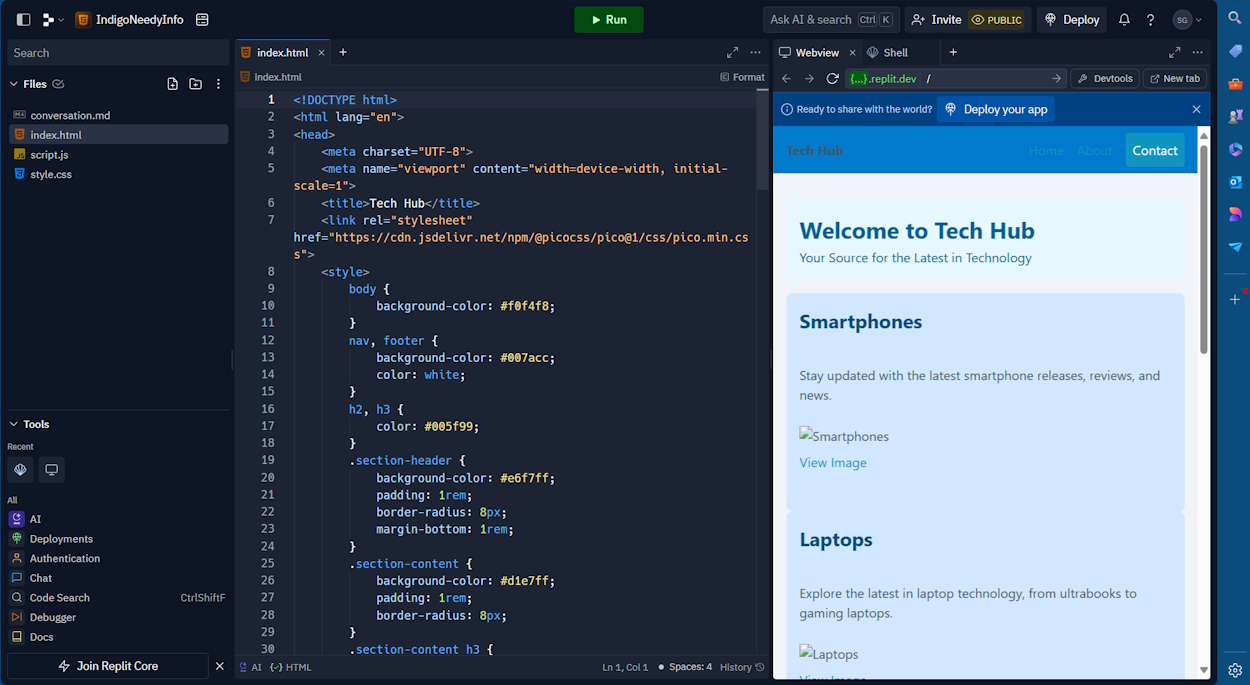This screenshot has height=685, width=1250.
Task: Open the help question mark icon
Action: 1150,20
